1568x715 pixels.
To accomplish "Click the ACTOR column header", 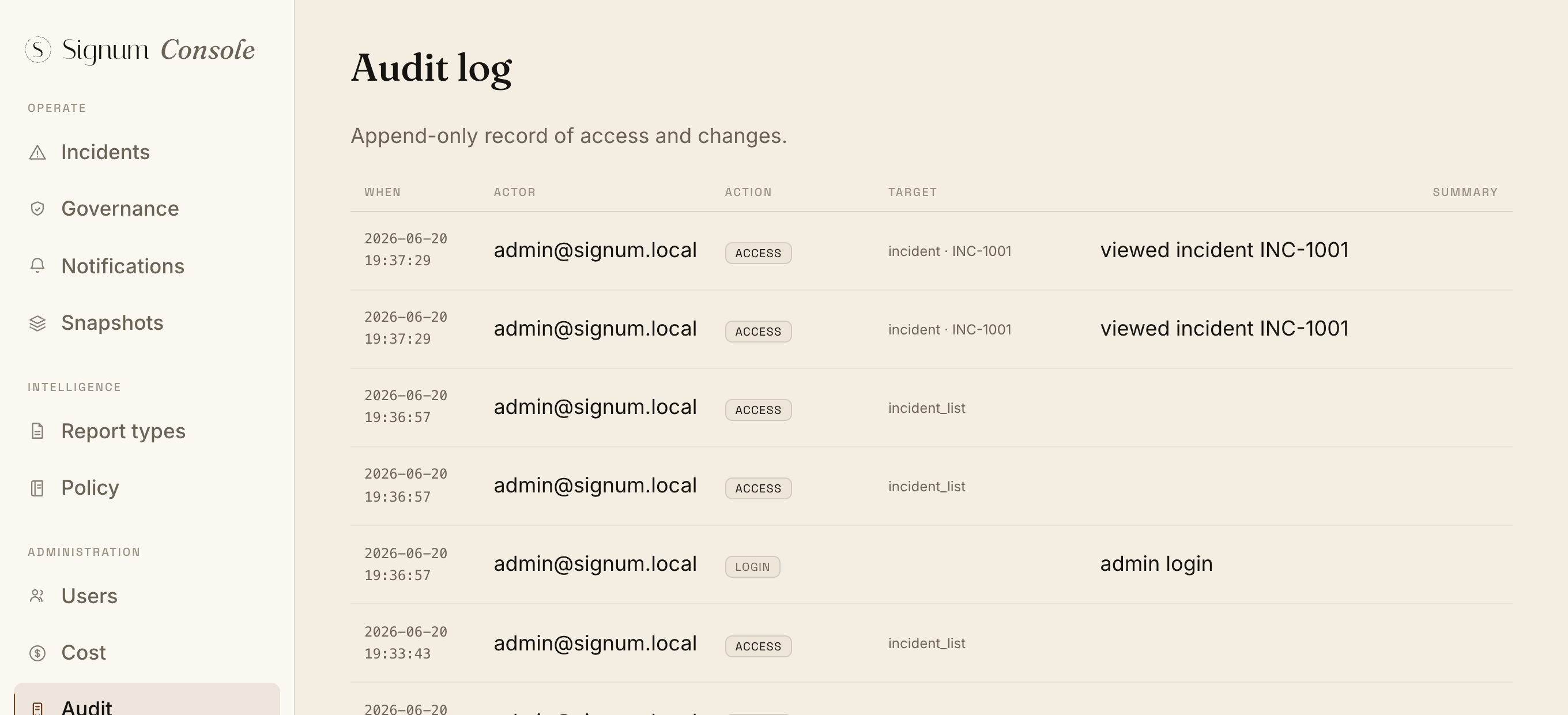I will pos(514,193).
